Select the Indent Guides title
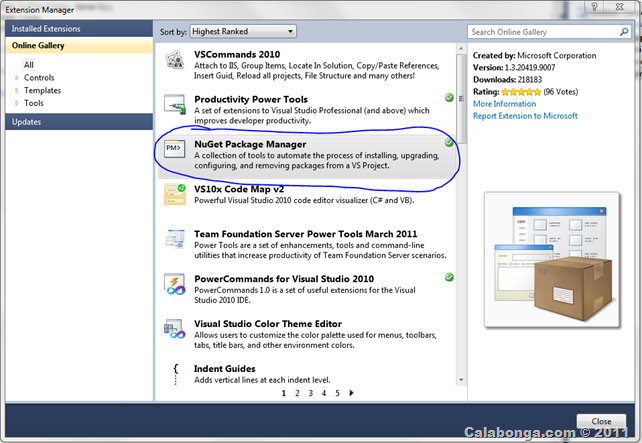 (x=224, y=368)
